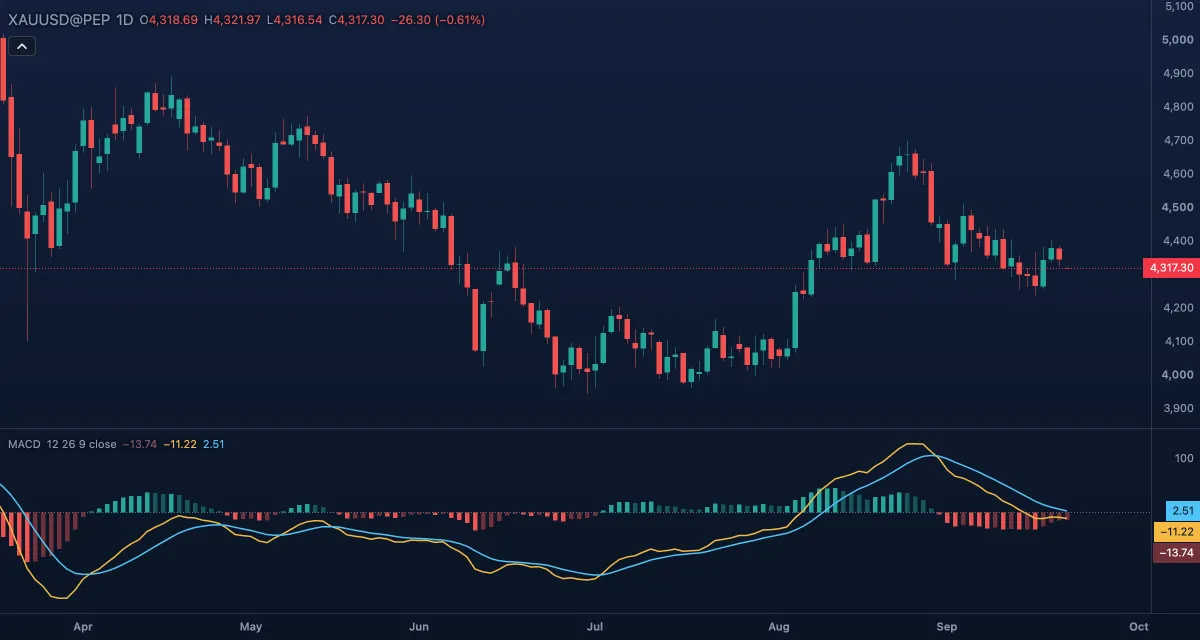Select the 4,000 price scale label
Screen dimensions: 1200x640
pos(1179,375)
